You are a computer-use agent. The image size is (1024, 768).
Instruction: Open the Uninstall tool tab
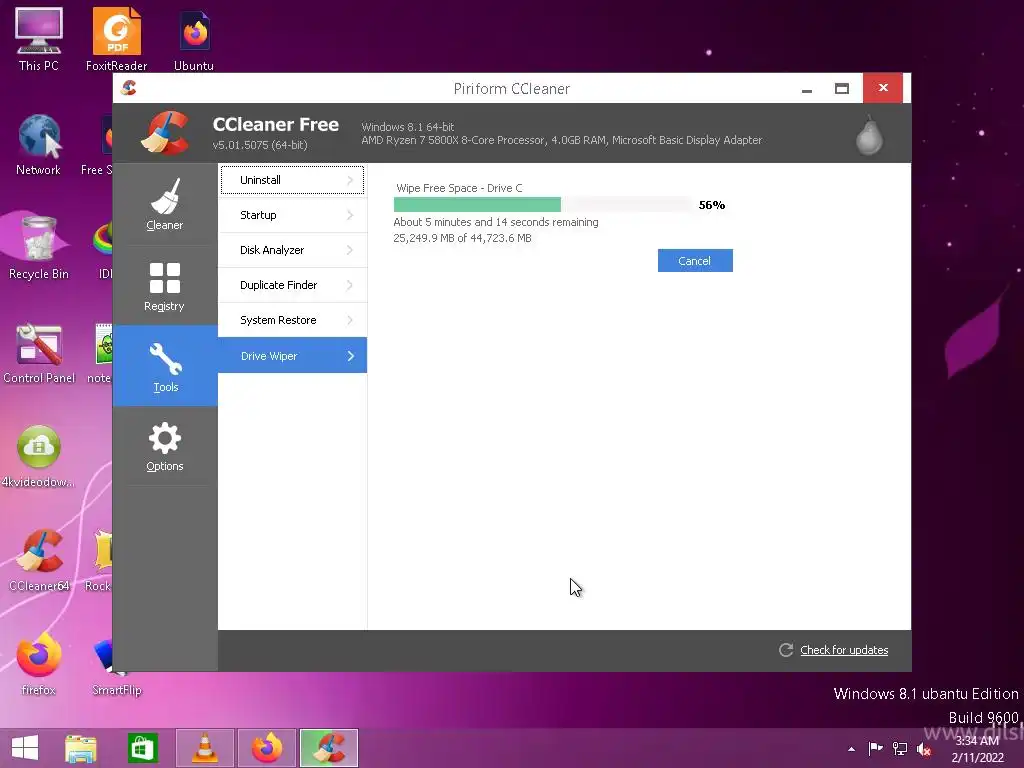coord(293,180)
